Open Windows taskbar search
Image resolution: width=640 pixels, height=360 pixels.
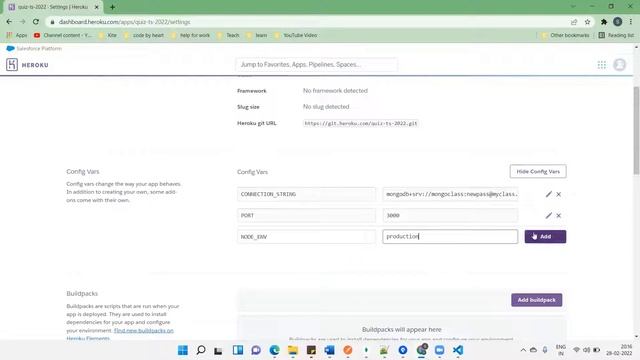tap(201, 350)
